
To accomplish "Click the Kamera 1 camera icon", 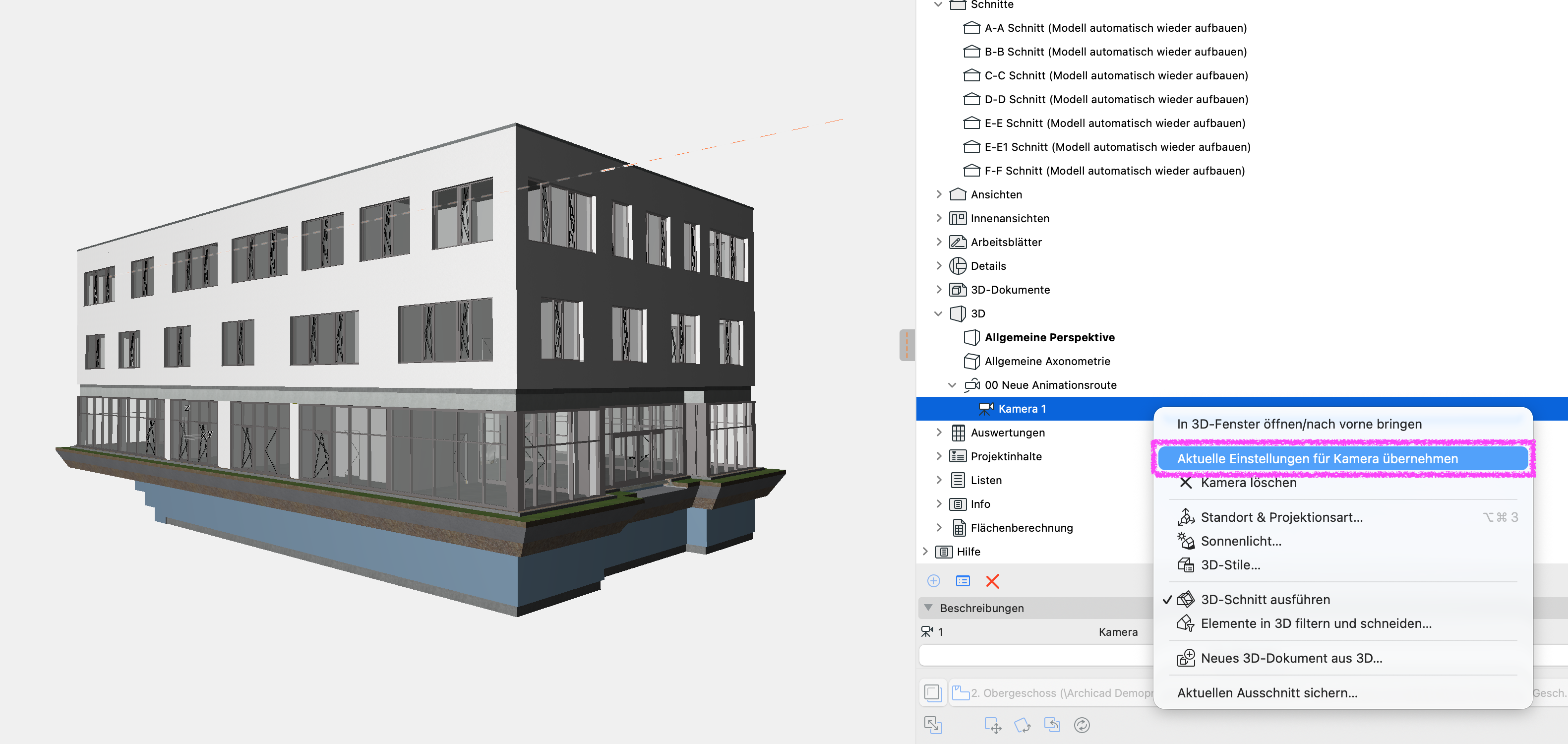I will coord(985,409).
